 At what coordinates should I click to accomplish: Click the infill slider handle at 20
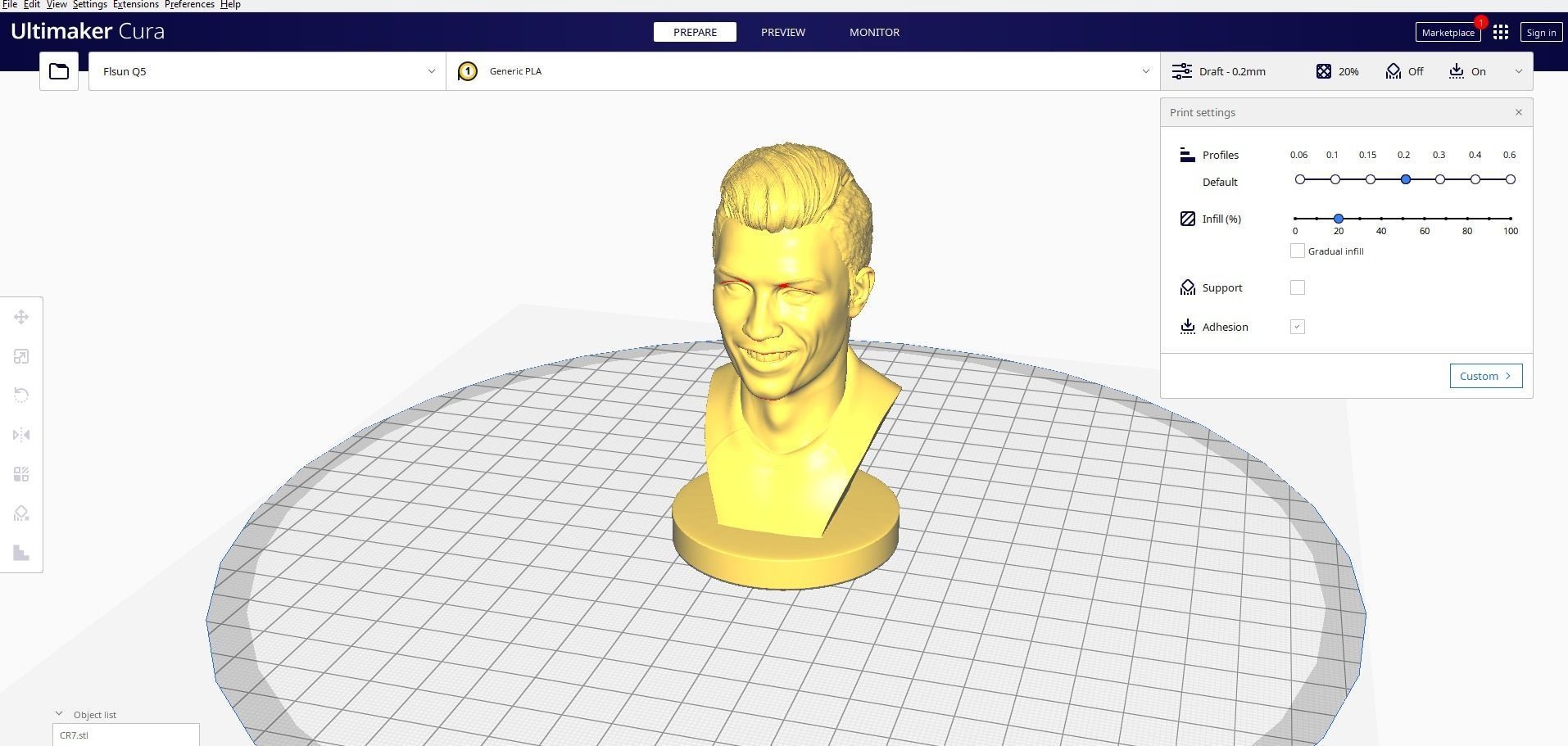point(1339,219)
